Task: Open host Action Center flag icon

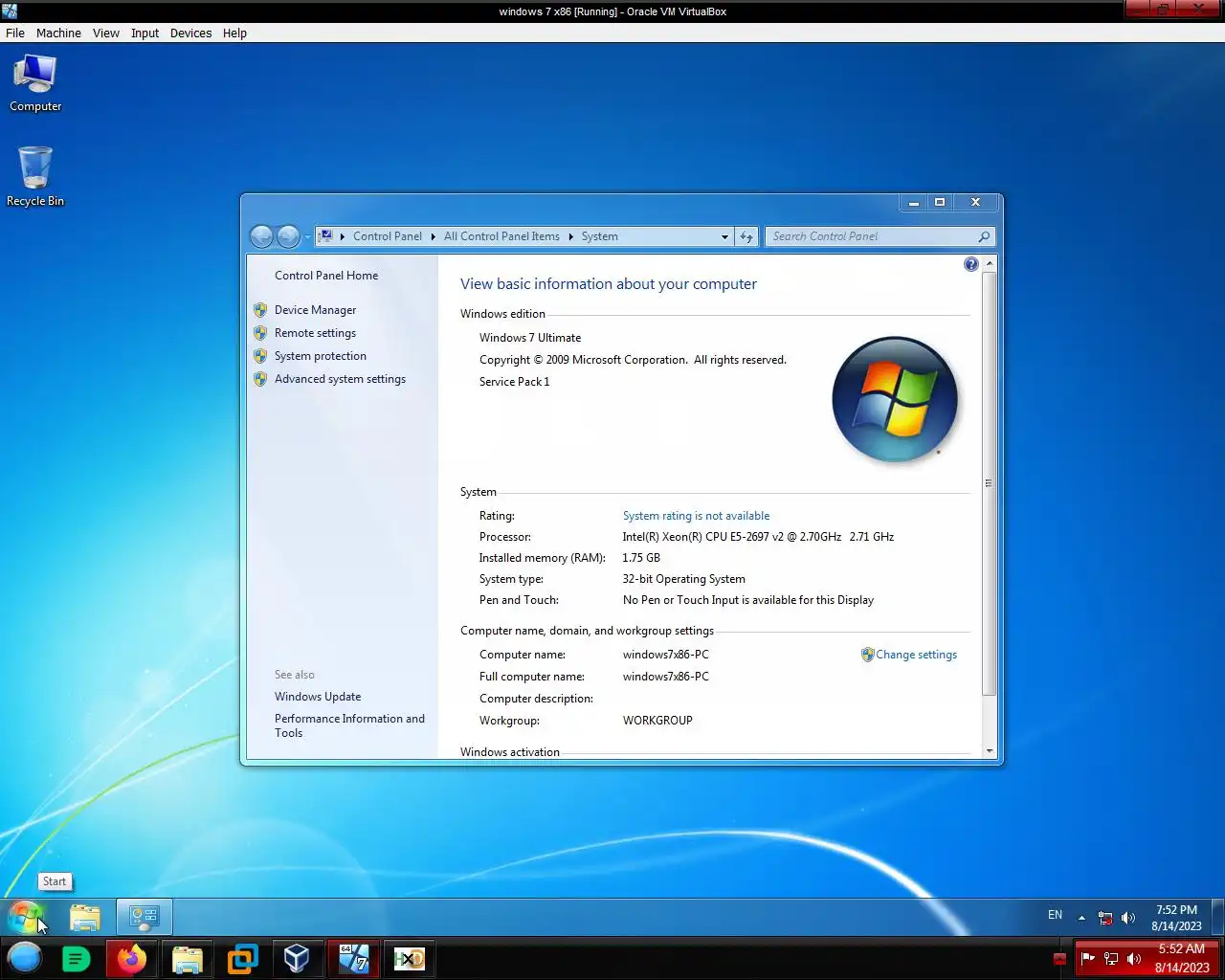Action: (x=1087, y=958)
